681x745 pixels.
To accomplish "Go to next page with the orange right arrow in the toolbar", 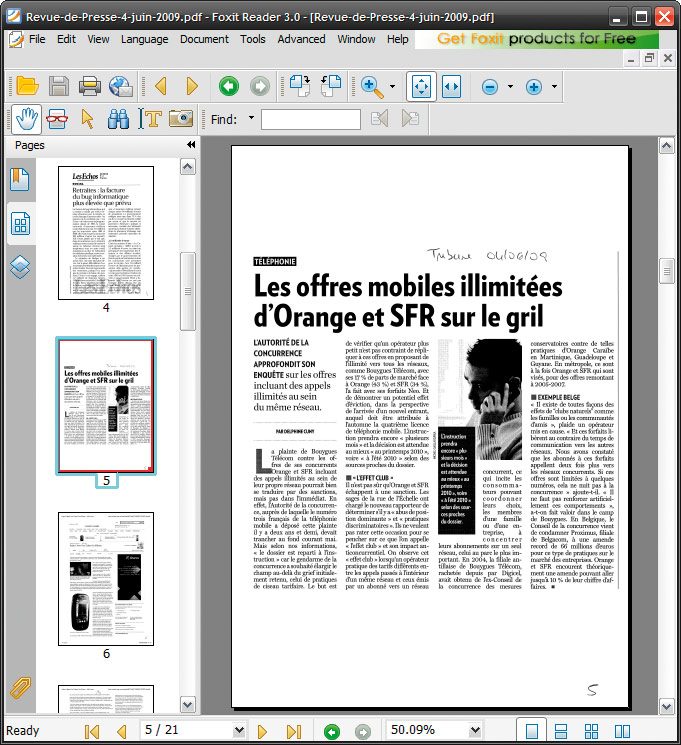I will coord(192,86).
